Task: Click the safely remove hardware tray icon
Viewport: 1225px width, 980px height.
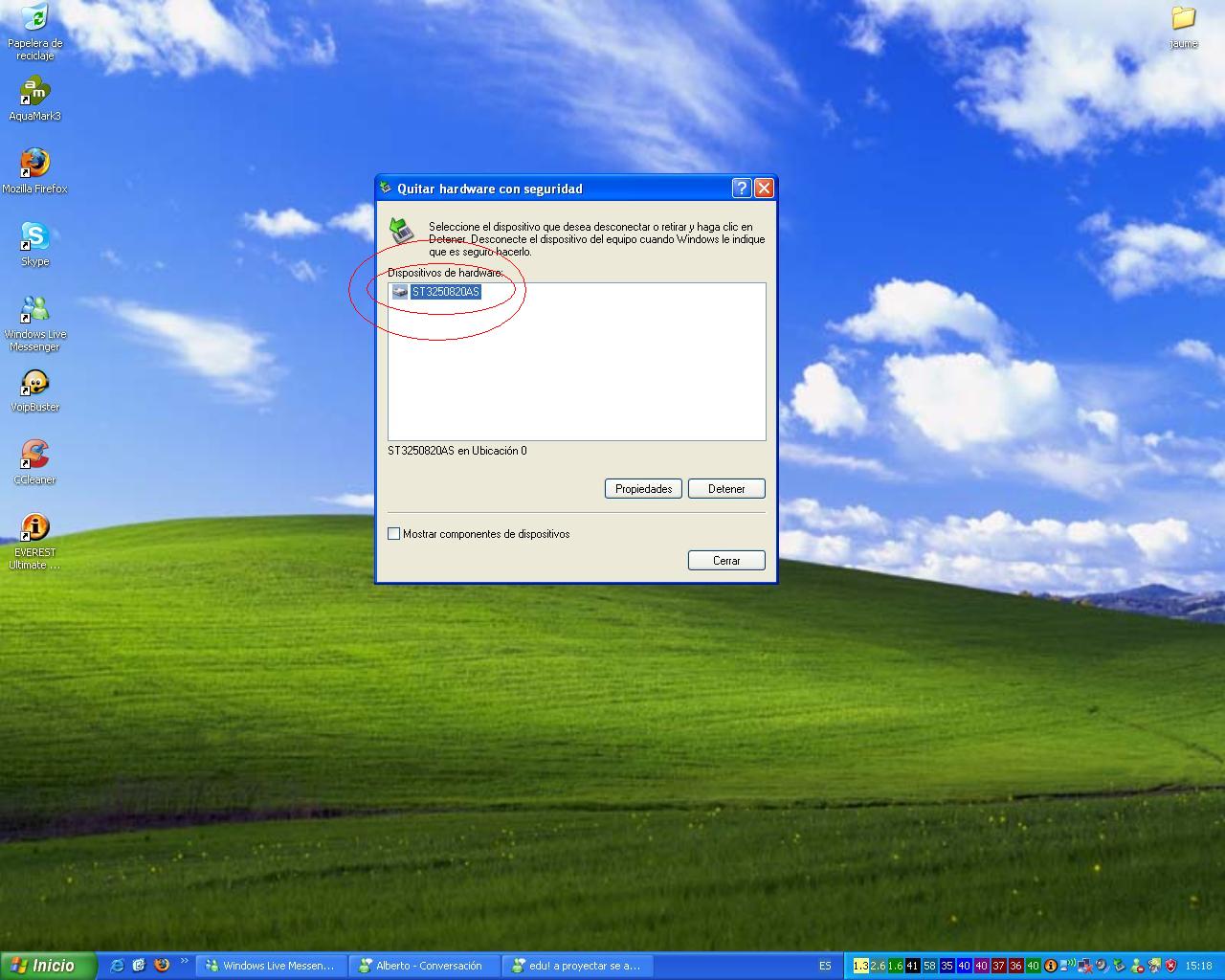Action: pos(1119,966)
